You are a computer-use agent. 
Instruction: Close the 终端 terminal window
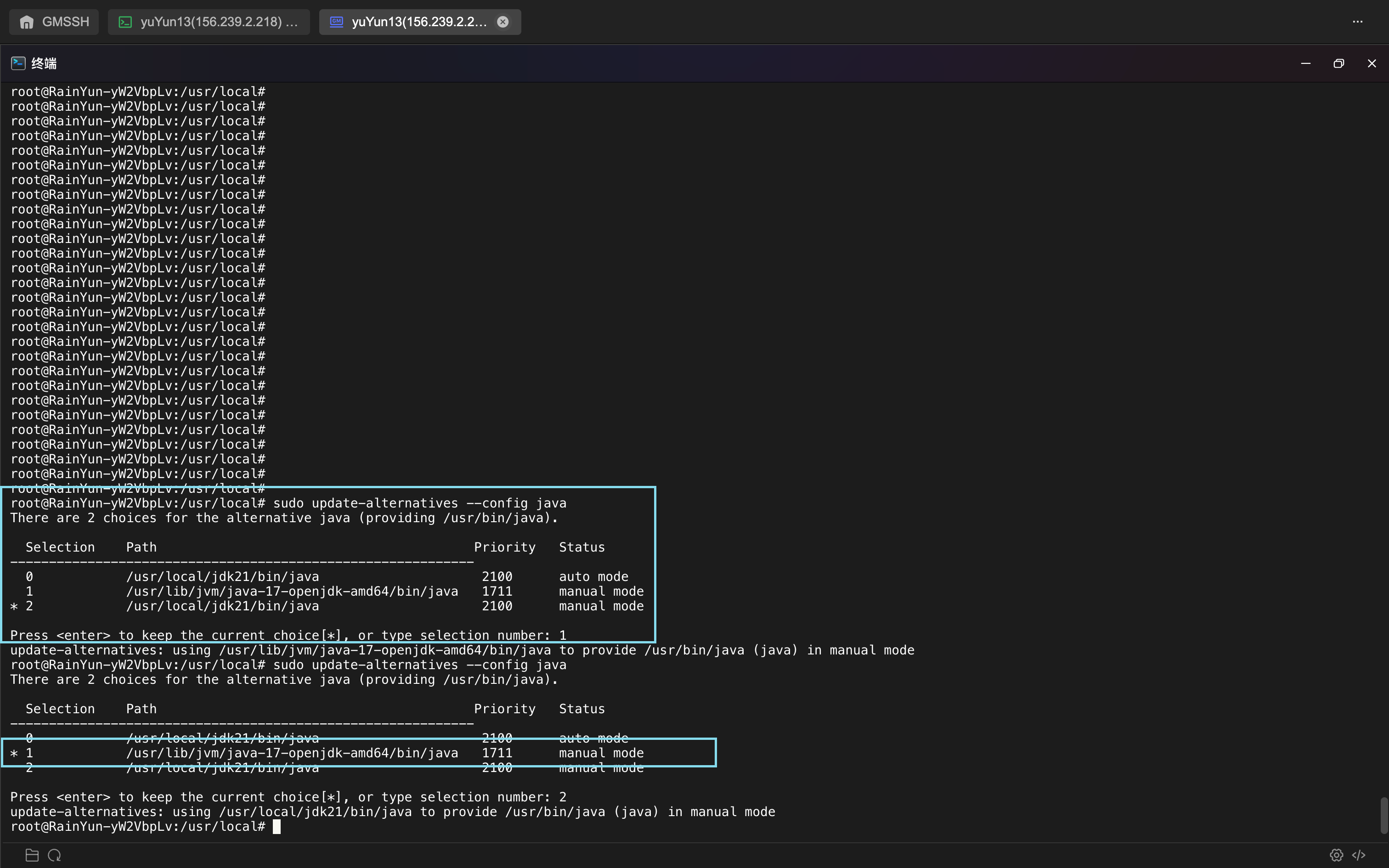[x=1372, y=63]
